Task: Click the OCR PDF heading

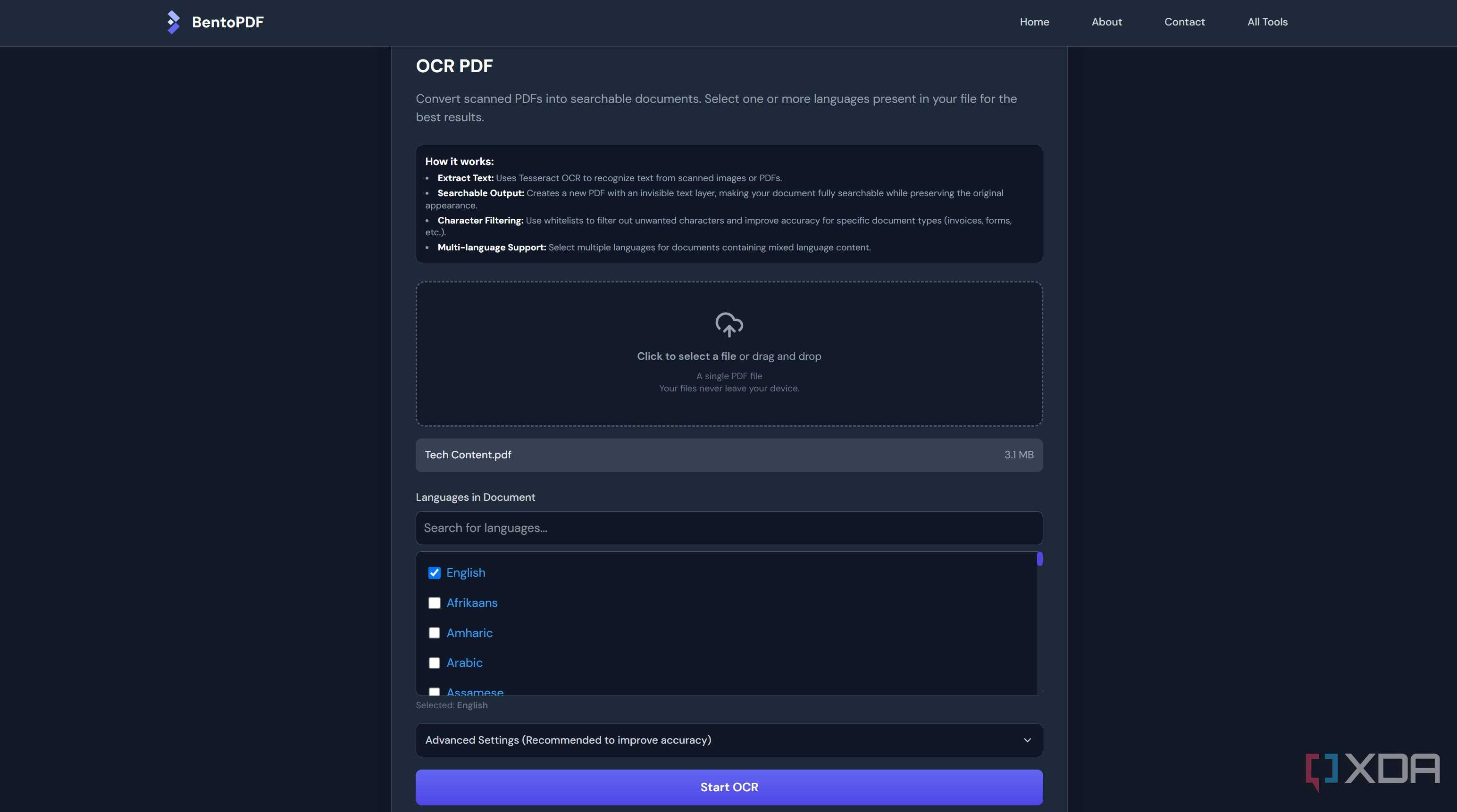Action: [454, 66]
